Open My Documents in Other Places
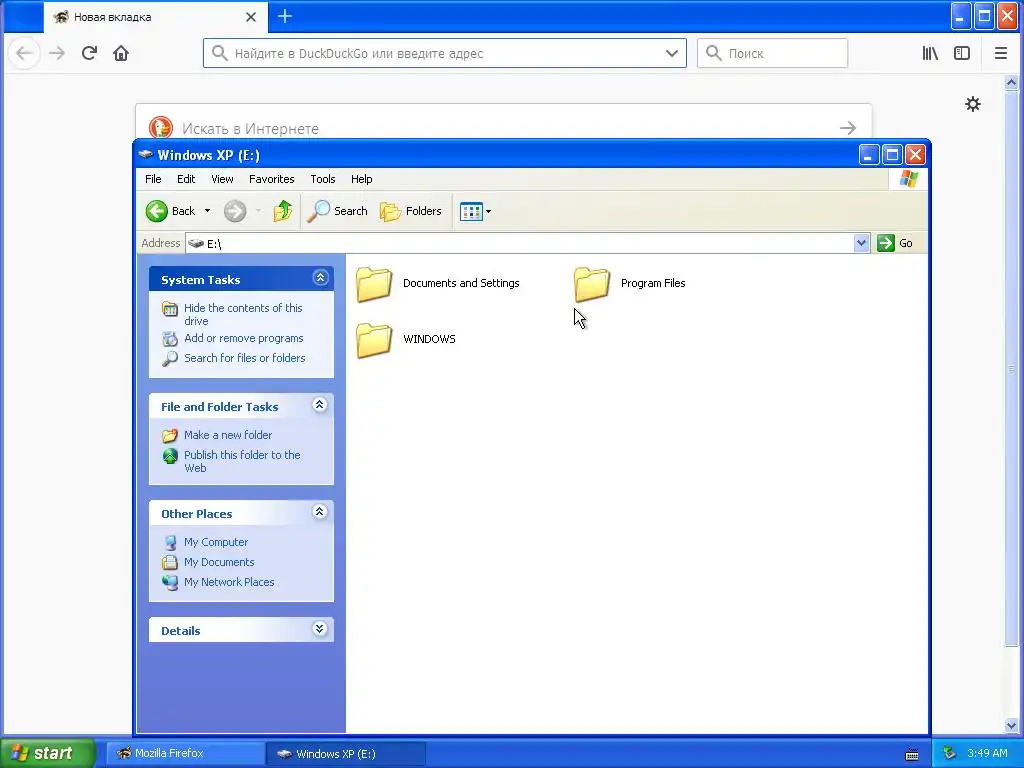This screenshot has width=1024, height=768. 219,562
